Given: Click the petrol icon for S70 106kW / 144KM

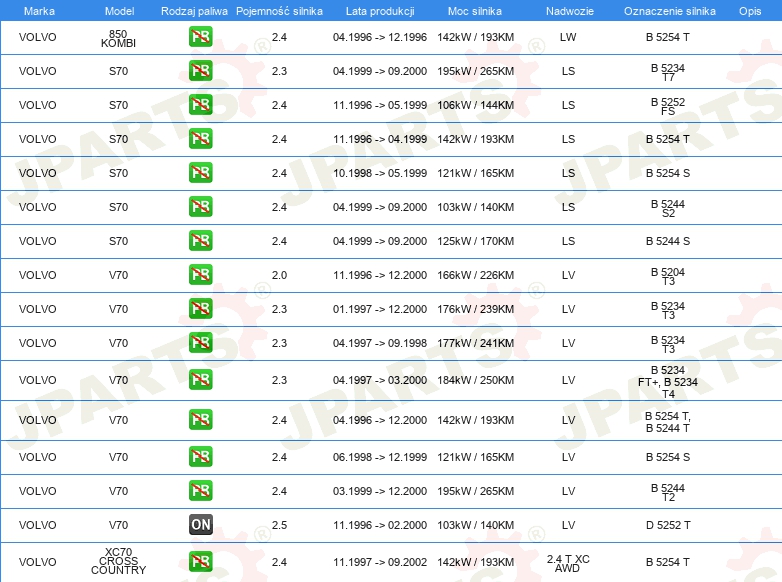Looking at the screenshot, I should pyautogui.click(x=200, y=105).
